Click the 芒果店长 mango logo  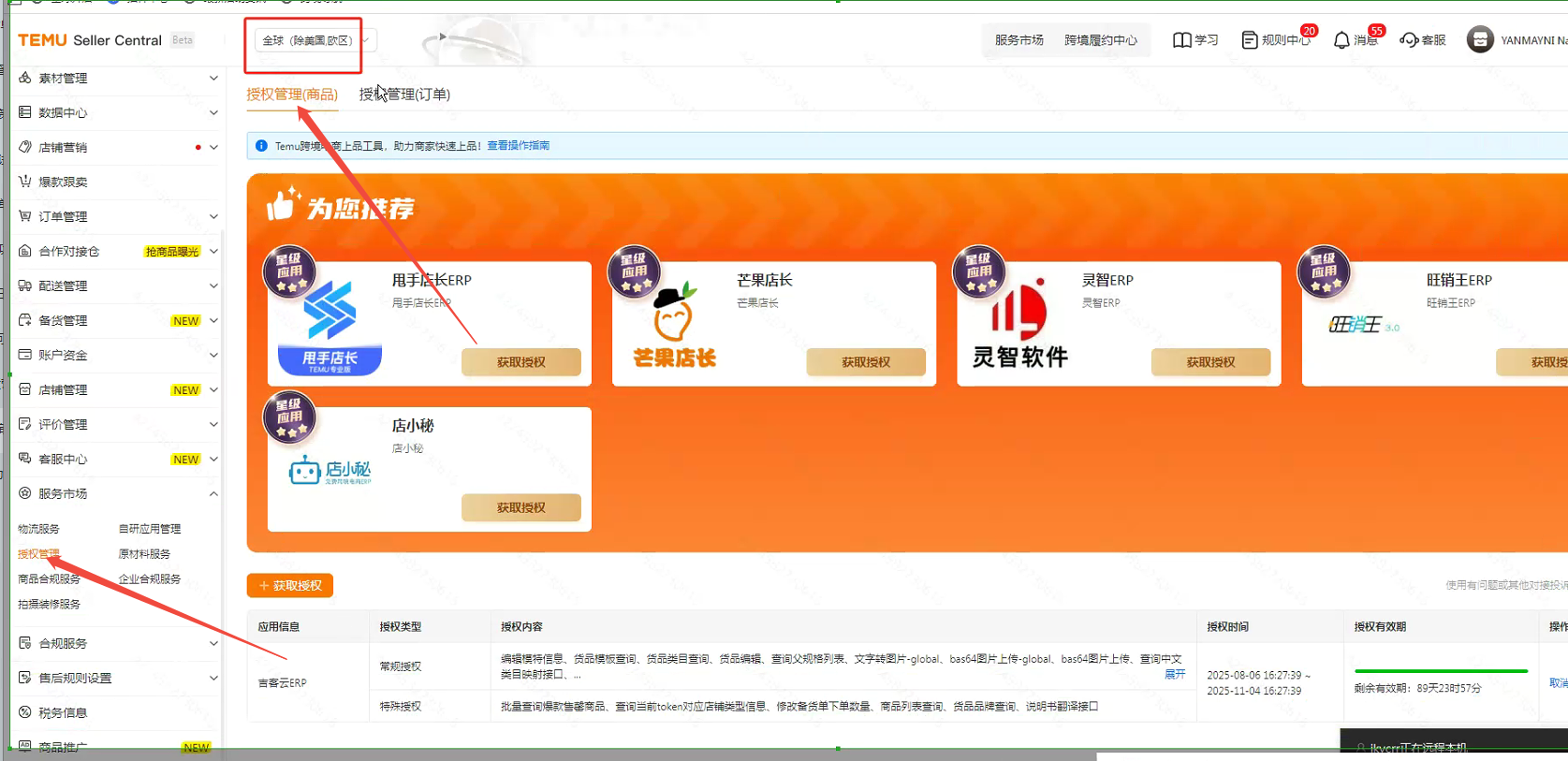click(x=674, y=325)
